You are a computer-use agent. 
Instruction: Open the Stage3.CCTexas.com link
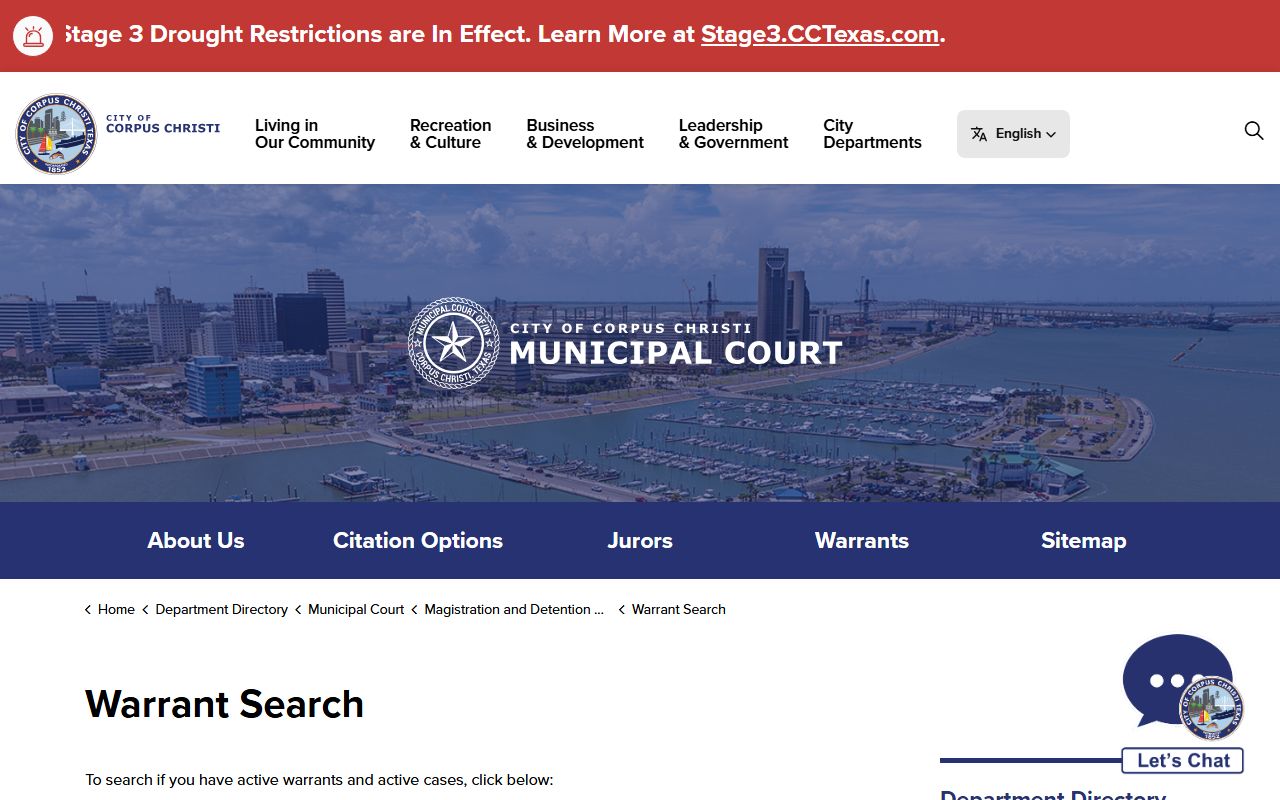coord(820,35)
